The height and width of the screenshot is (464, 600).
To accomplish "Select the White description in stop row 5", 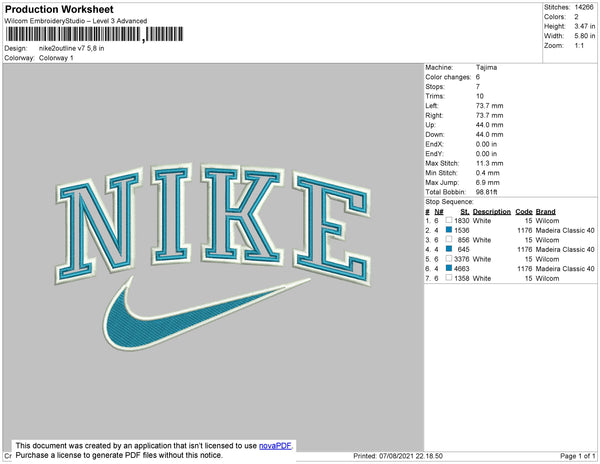I will pyautogui.click(x=482, y=259).
